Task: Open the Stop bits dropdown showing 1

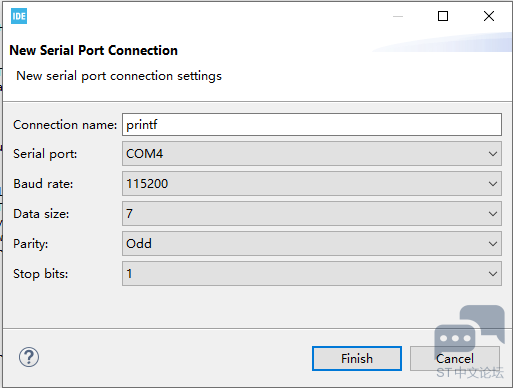Action: (312, 274)
